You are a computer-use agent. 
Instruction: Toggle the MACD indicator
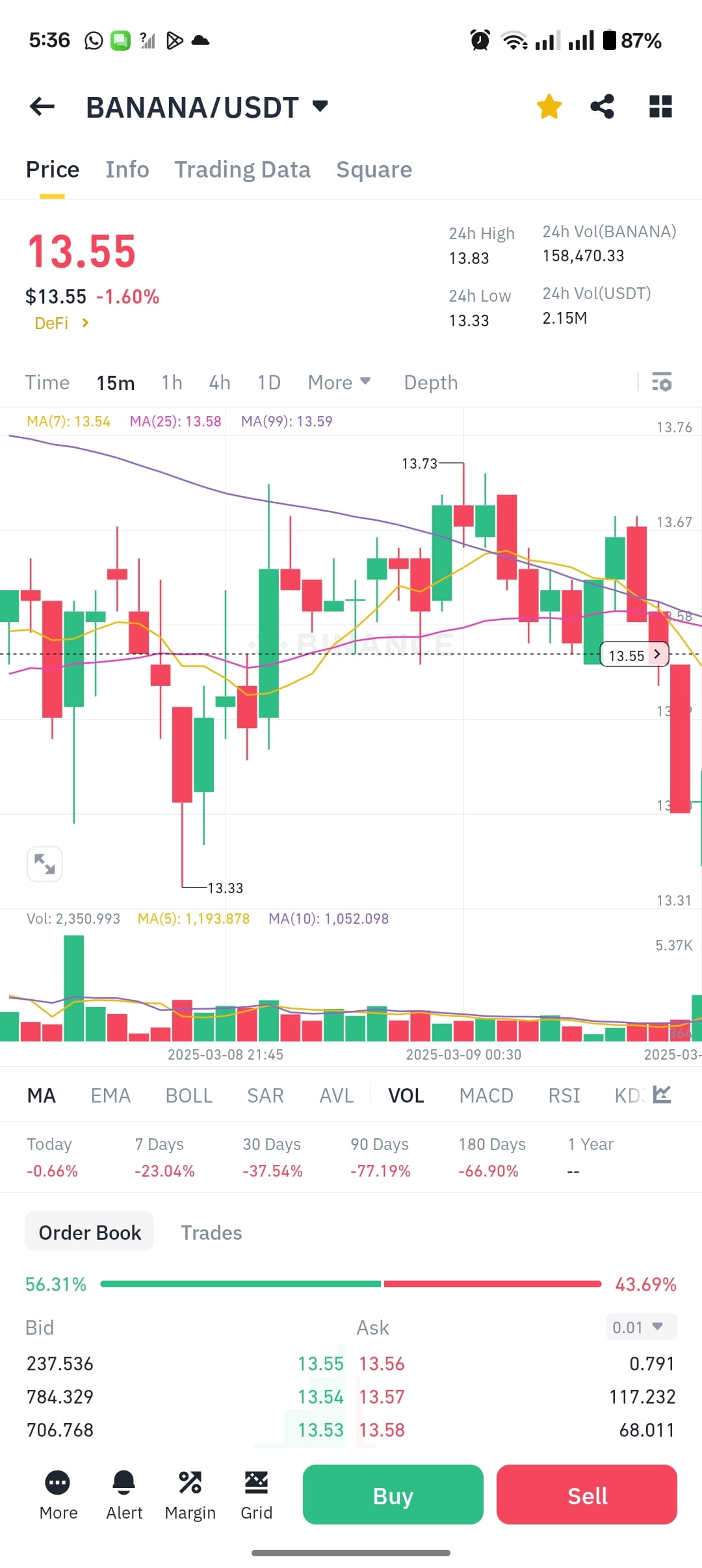point(486,1095)
